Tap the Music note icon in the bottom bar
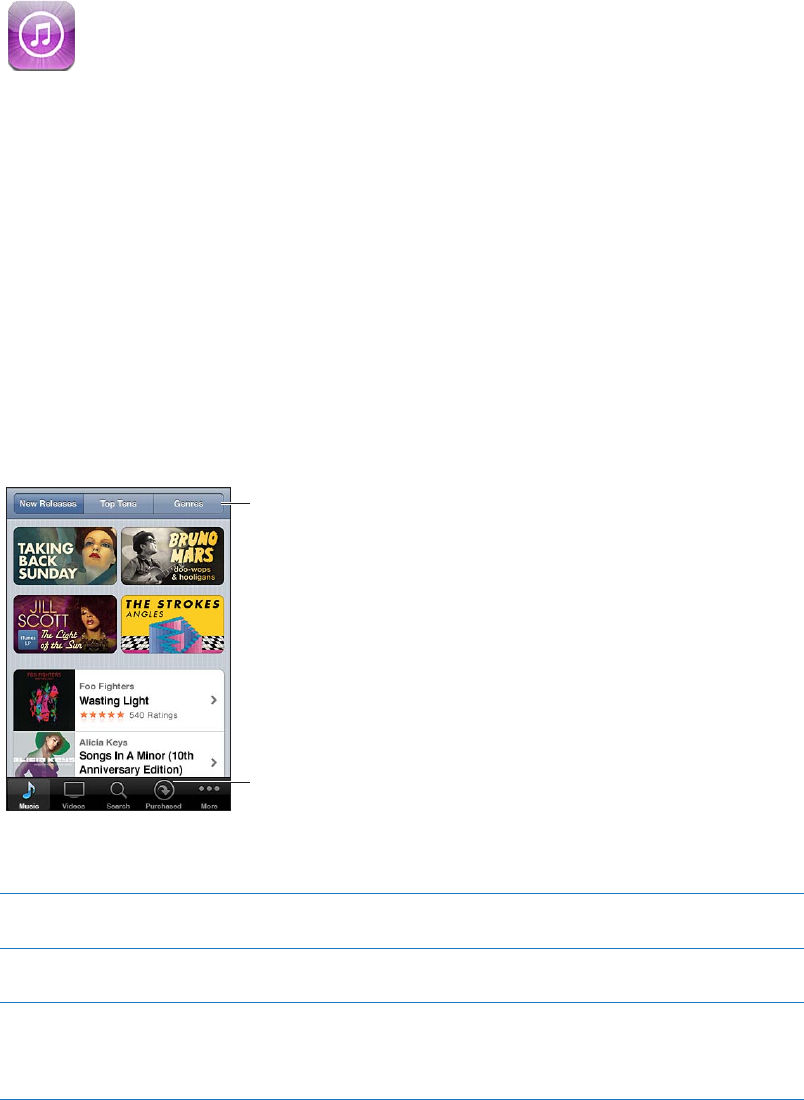 tap(29, 791)
